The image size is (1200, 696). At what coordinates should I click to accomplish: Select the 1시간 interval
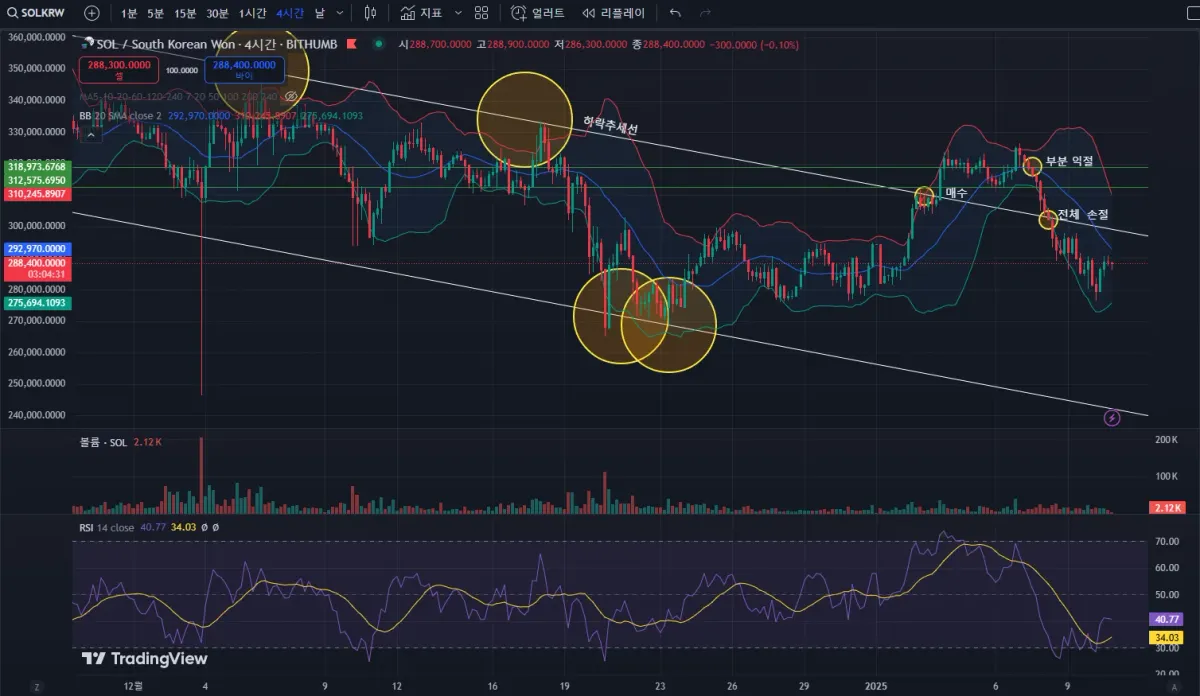click(x=252, y=13)
